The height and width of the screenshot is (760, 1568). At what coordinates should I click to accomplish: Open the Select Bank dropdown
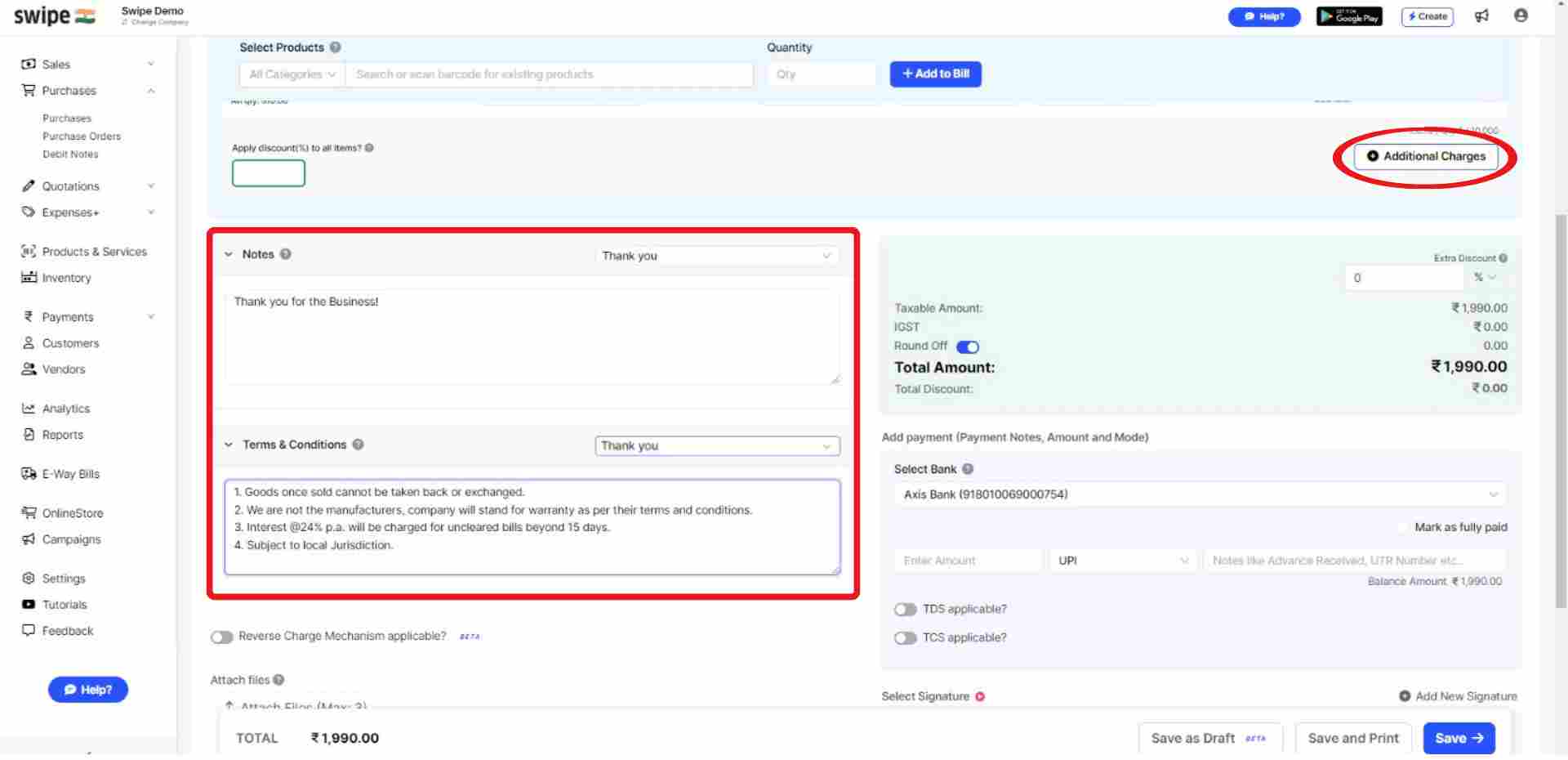1200,494
